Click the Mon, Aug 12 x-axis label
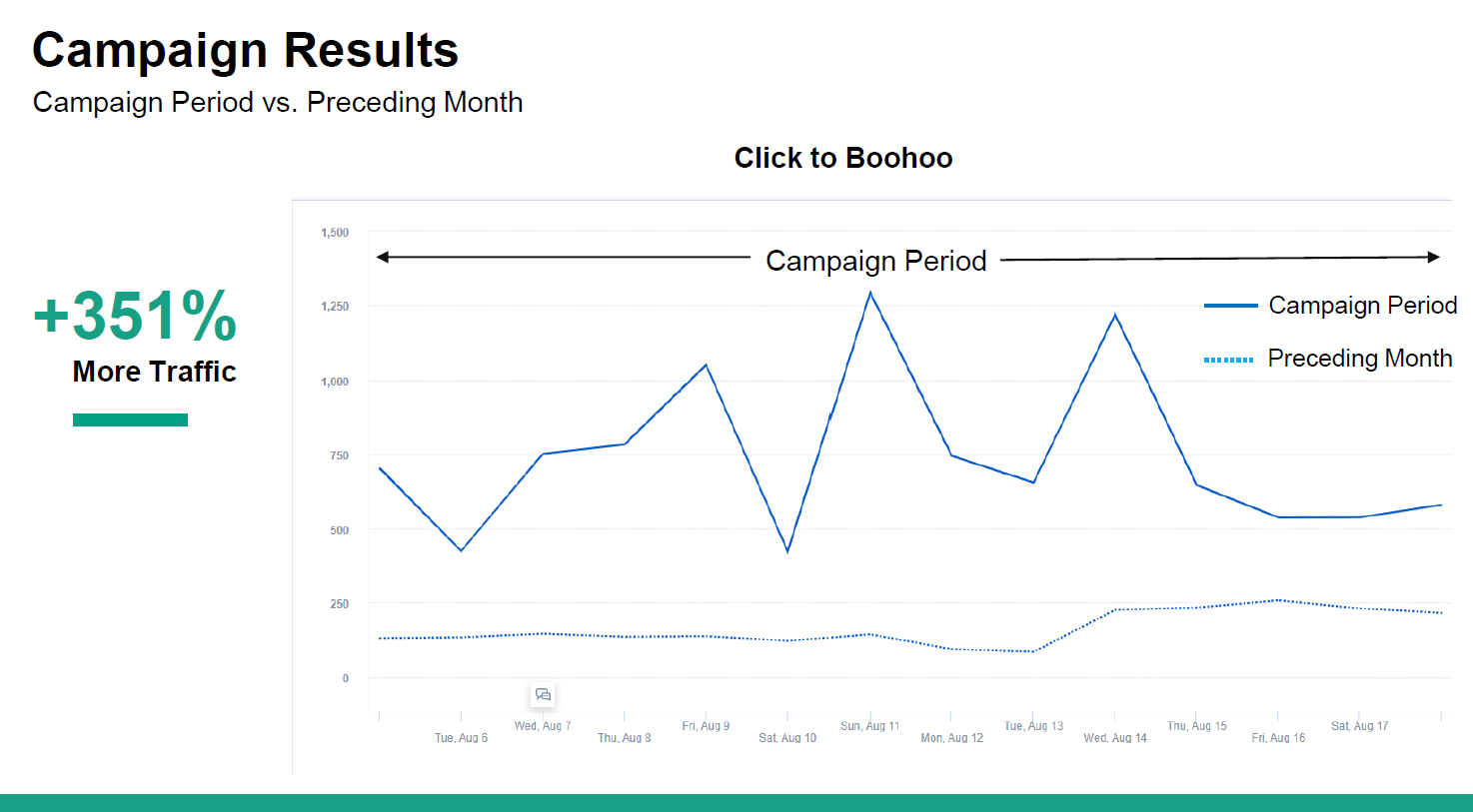This screenshot has height=812, width=1473. click(x=951, y=738)
